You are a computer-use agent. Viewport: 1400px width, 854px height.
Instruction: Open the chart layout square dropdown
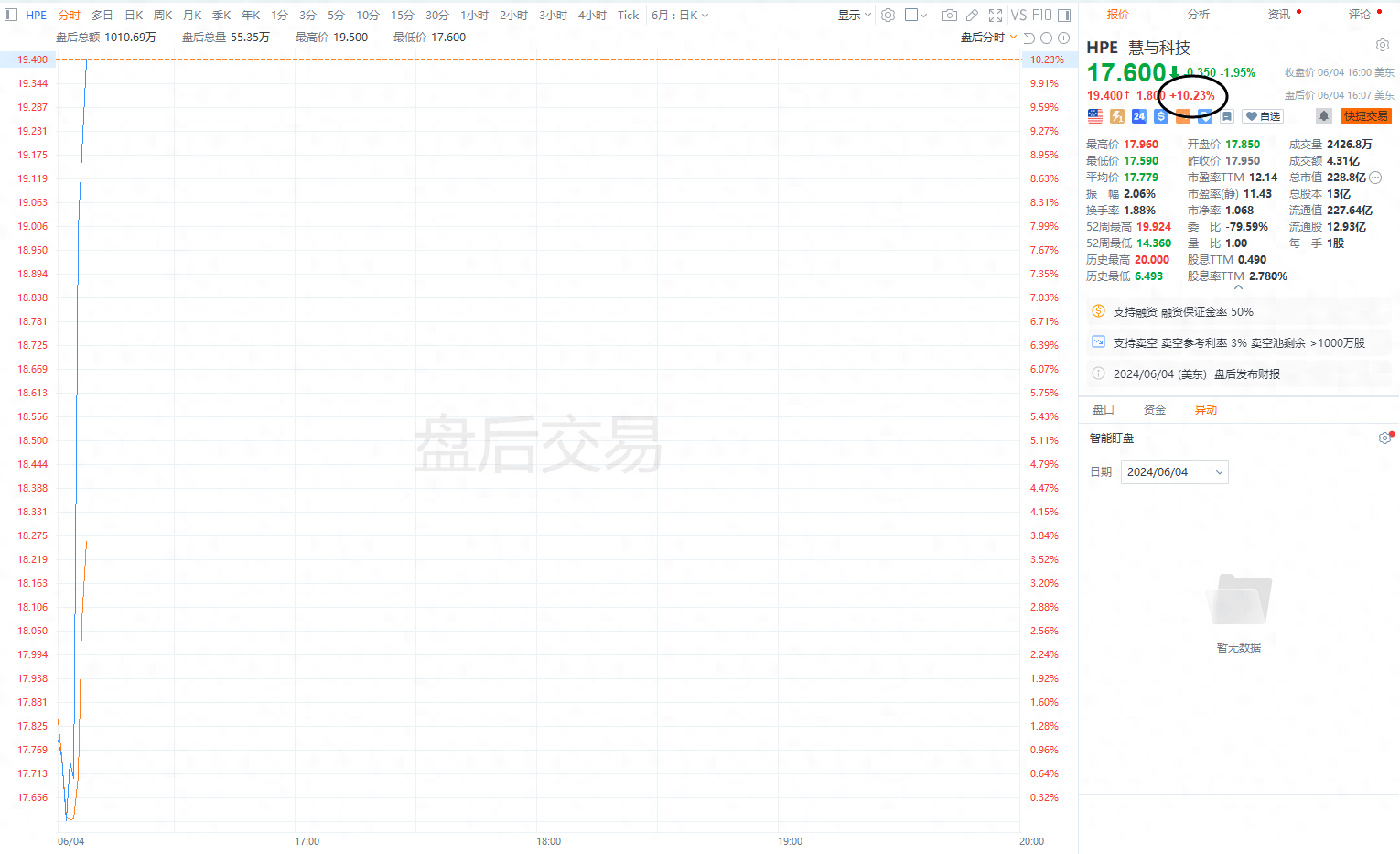pos(916,15)
